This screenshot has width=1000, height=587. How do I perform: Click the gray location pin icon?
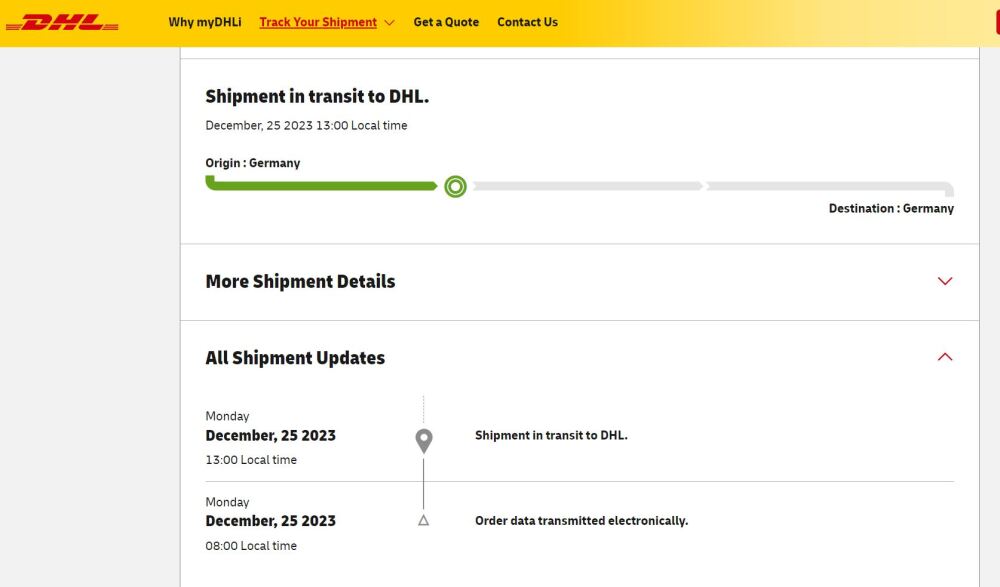(x=423, y=441)
